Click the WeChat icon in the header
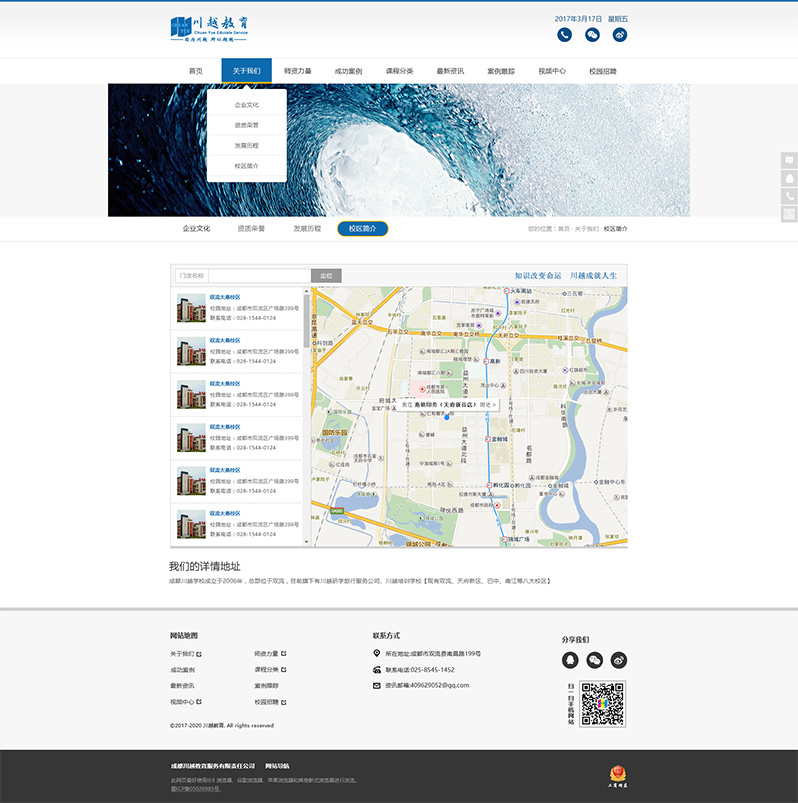The image size is (798, 803). pyautogui.click(x=592, y=35)
